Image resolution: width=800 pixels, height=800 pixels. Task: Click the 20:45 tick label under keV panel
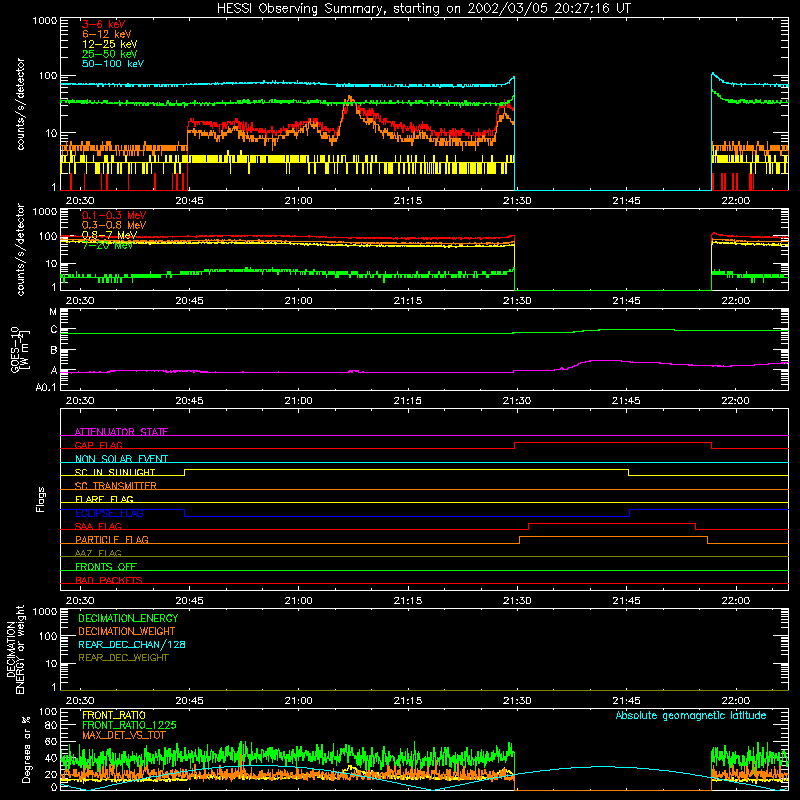189,201
